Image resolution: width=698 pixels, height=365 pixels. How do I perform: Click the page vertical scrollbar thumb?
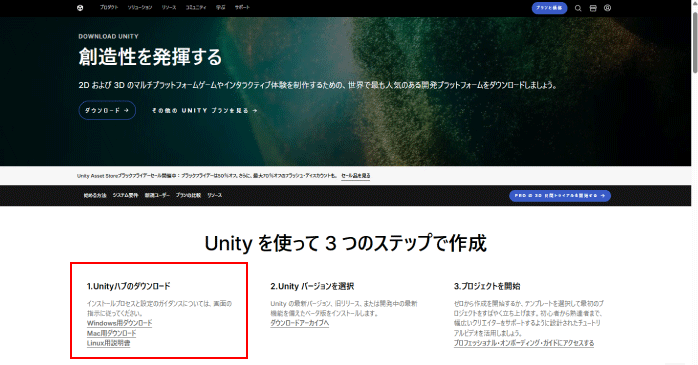pyautogui.click(x=695, y=42)
